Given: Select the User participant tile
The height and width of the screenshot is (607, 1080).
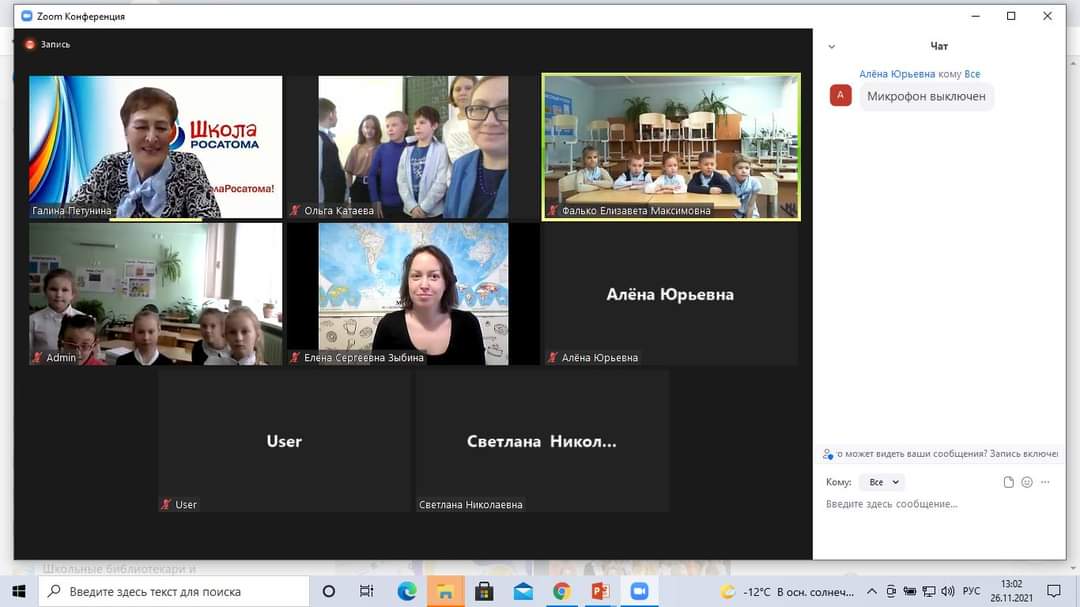Looking at the screenshot, I should [284, 441].
